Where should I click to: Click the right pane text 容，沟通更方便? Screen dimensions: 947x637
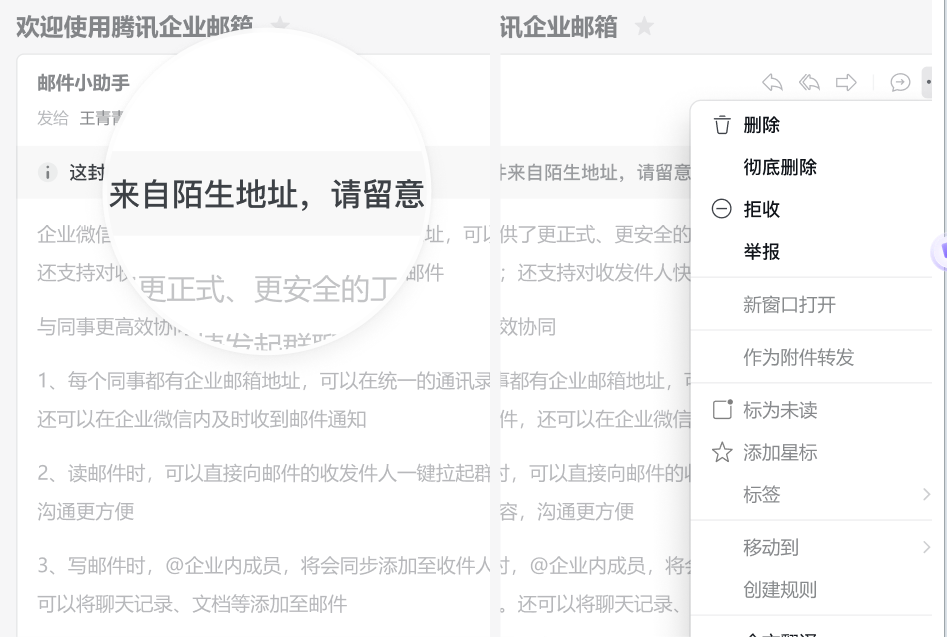tap(567, 511)
